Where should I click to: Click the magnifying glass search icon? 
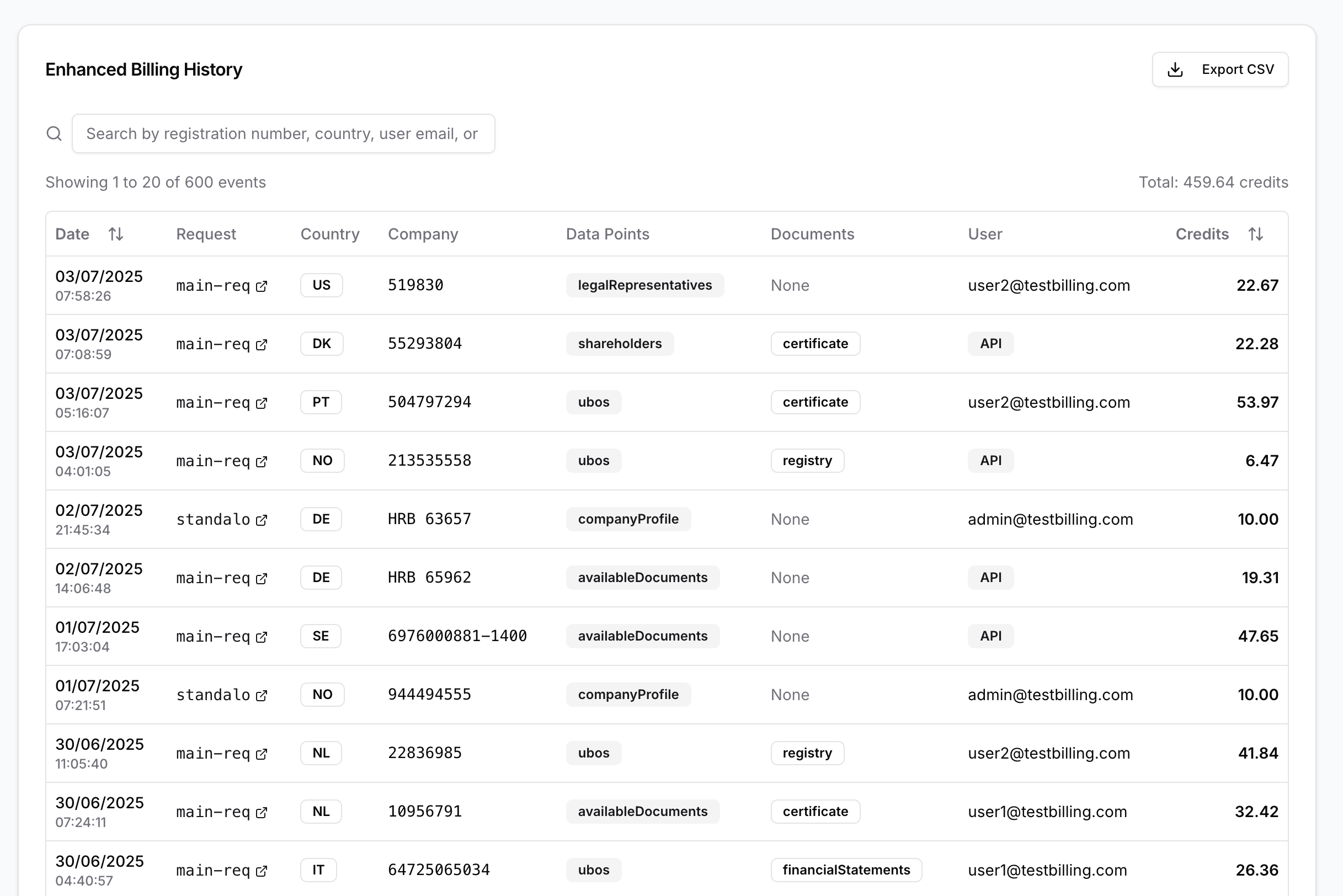tap(54, 134)
